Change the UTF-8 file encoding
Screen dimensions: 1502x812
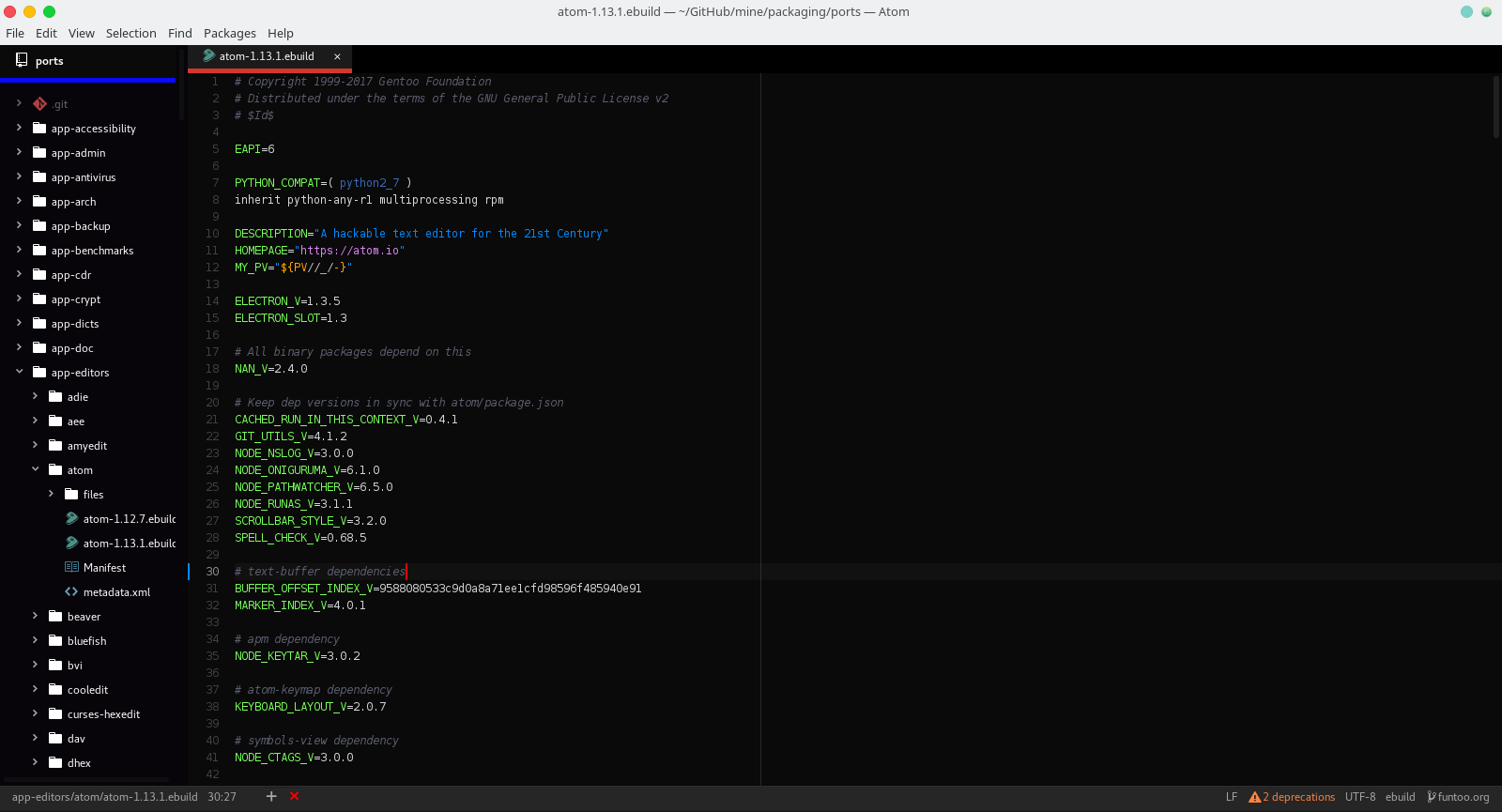pos(1359,797)
